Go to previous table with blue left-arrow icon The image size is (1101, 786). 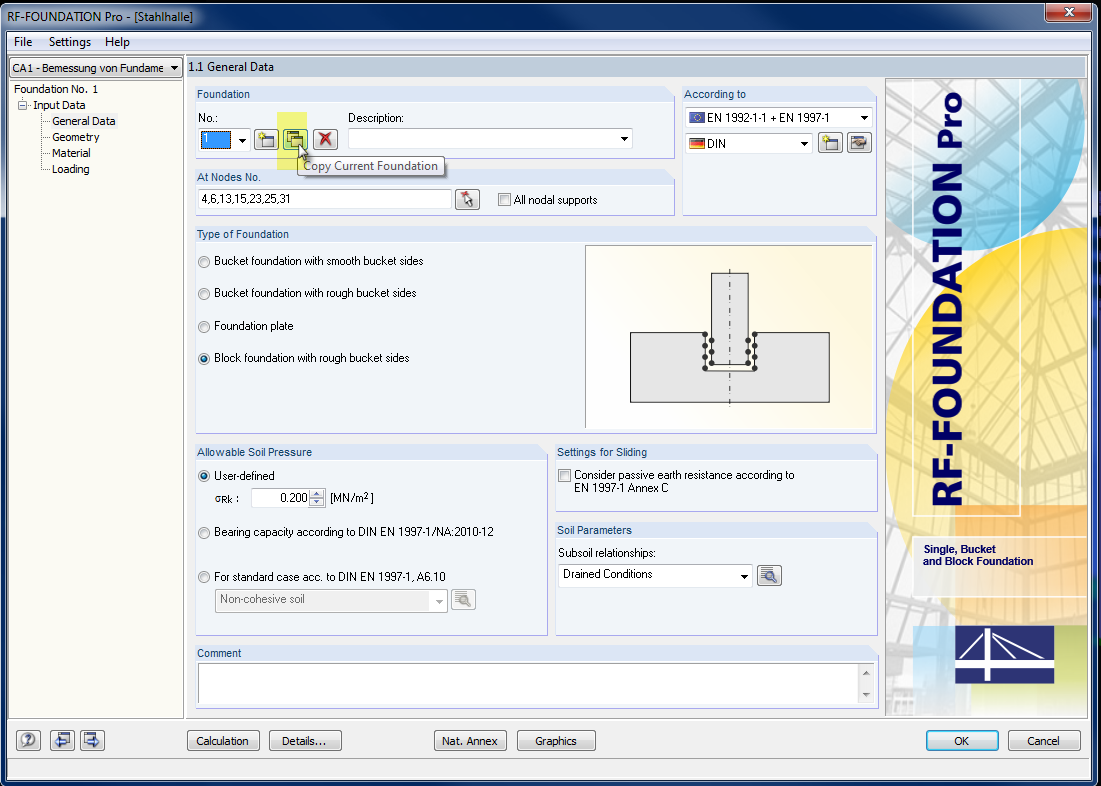[62, 740]
